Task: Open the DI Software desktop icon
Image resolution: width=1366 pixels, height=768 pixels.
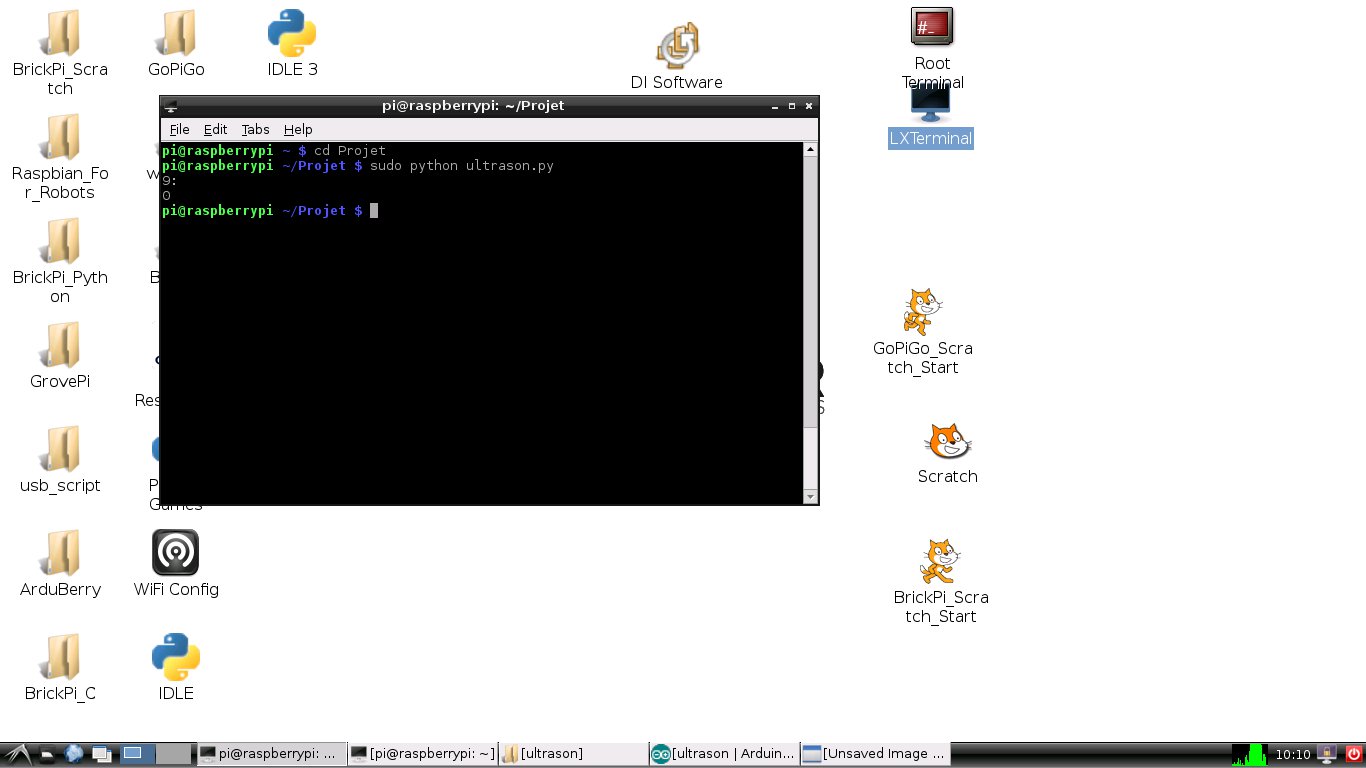Action: pyautogui.click(x=677, y=46)
